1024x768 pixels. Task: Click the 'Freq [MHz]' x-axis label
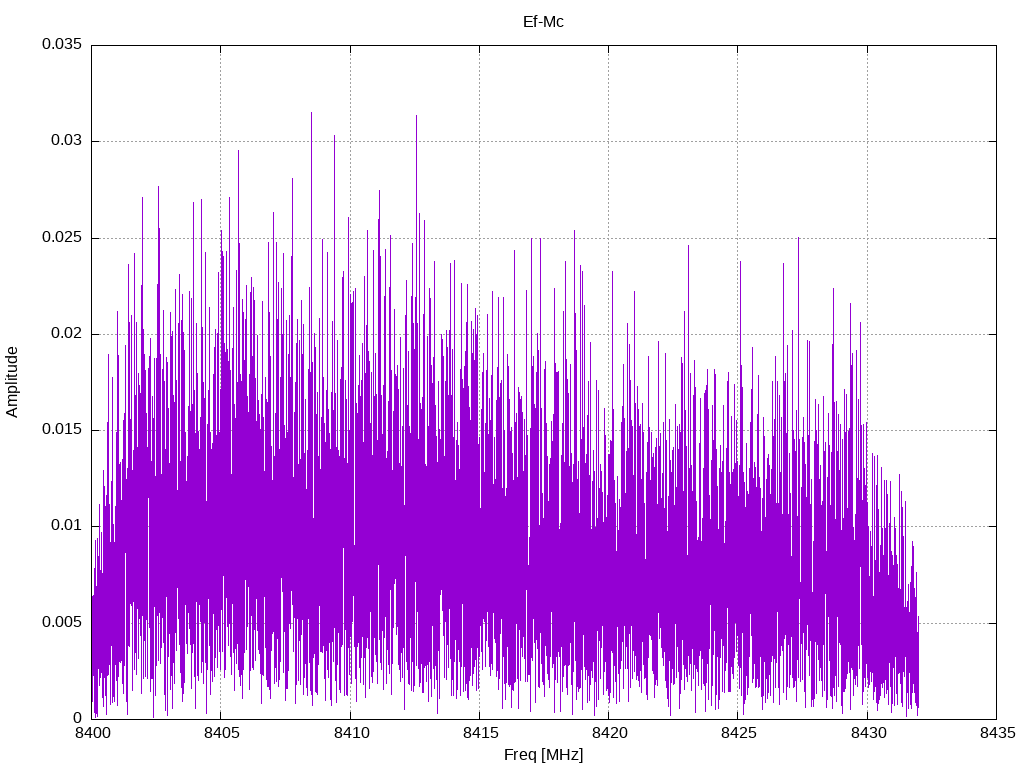tap(543, 755)
